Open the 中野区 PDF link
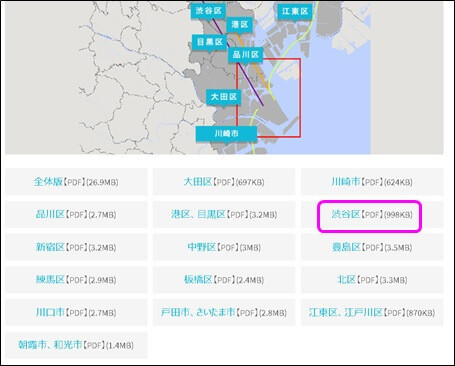Screen dimensions: 455x366 coord(224,247)
